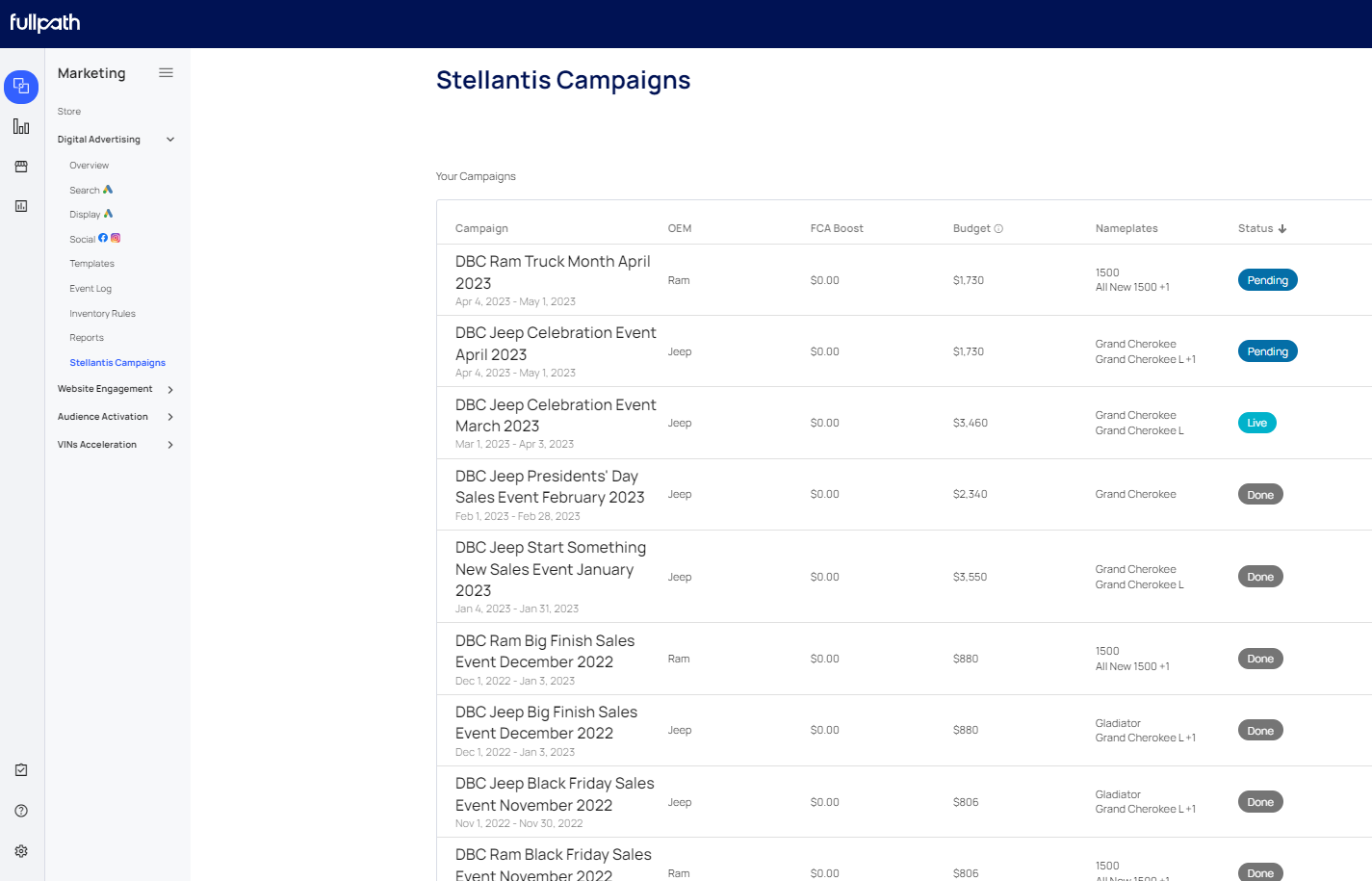Open Instagram icon beside the Social menu item
The width and height of the screenshot is (1372, 881).
pyautogui.click(x=116, y=238)
